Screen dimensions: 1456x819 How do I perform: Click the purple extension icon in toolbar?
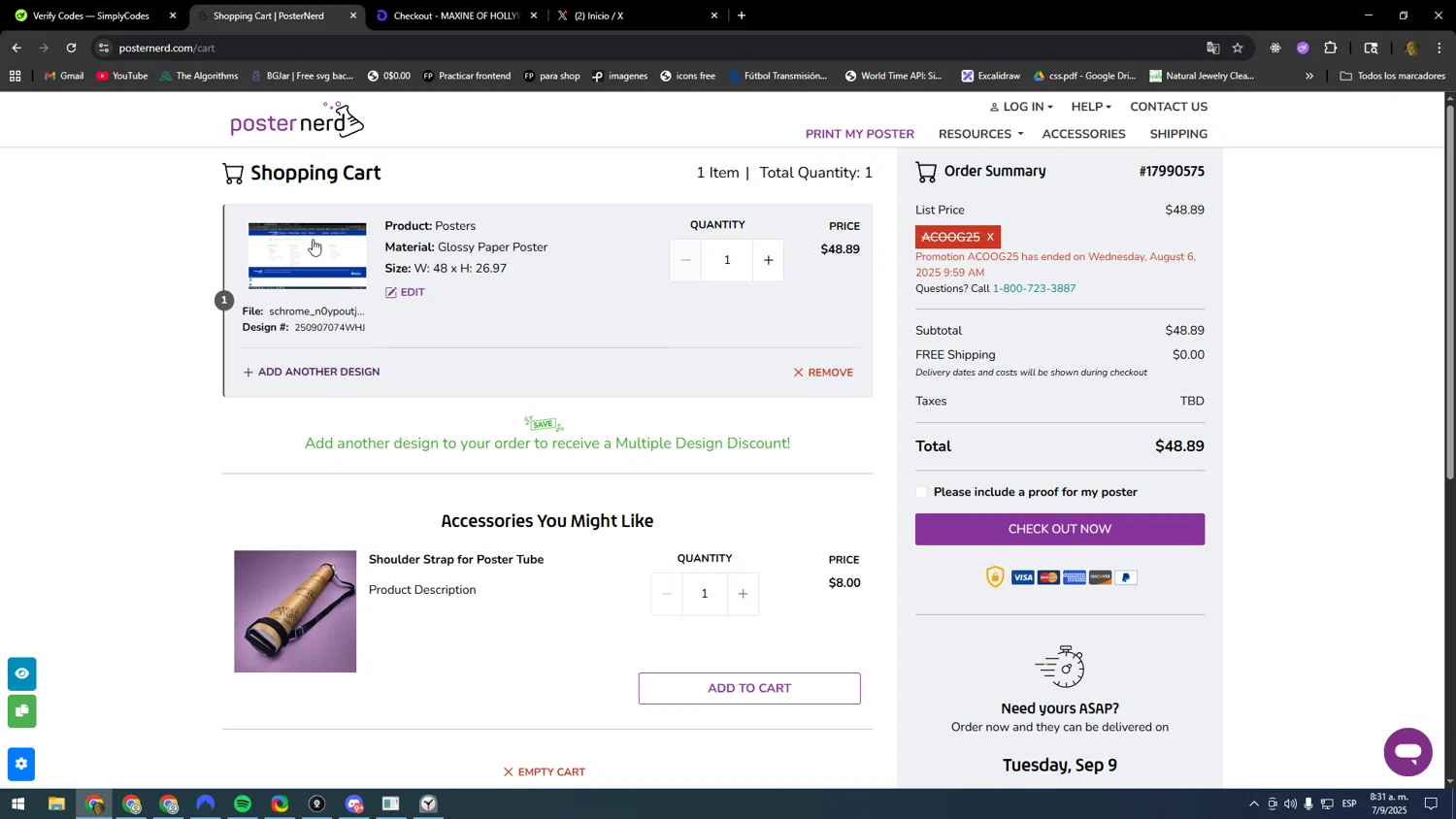[1303, 48]
